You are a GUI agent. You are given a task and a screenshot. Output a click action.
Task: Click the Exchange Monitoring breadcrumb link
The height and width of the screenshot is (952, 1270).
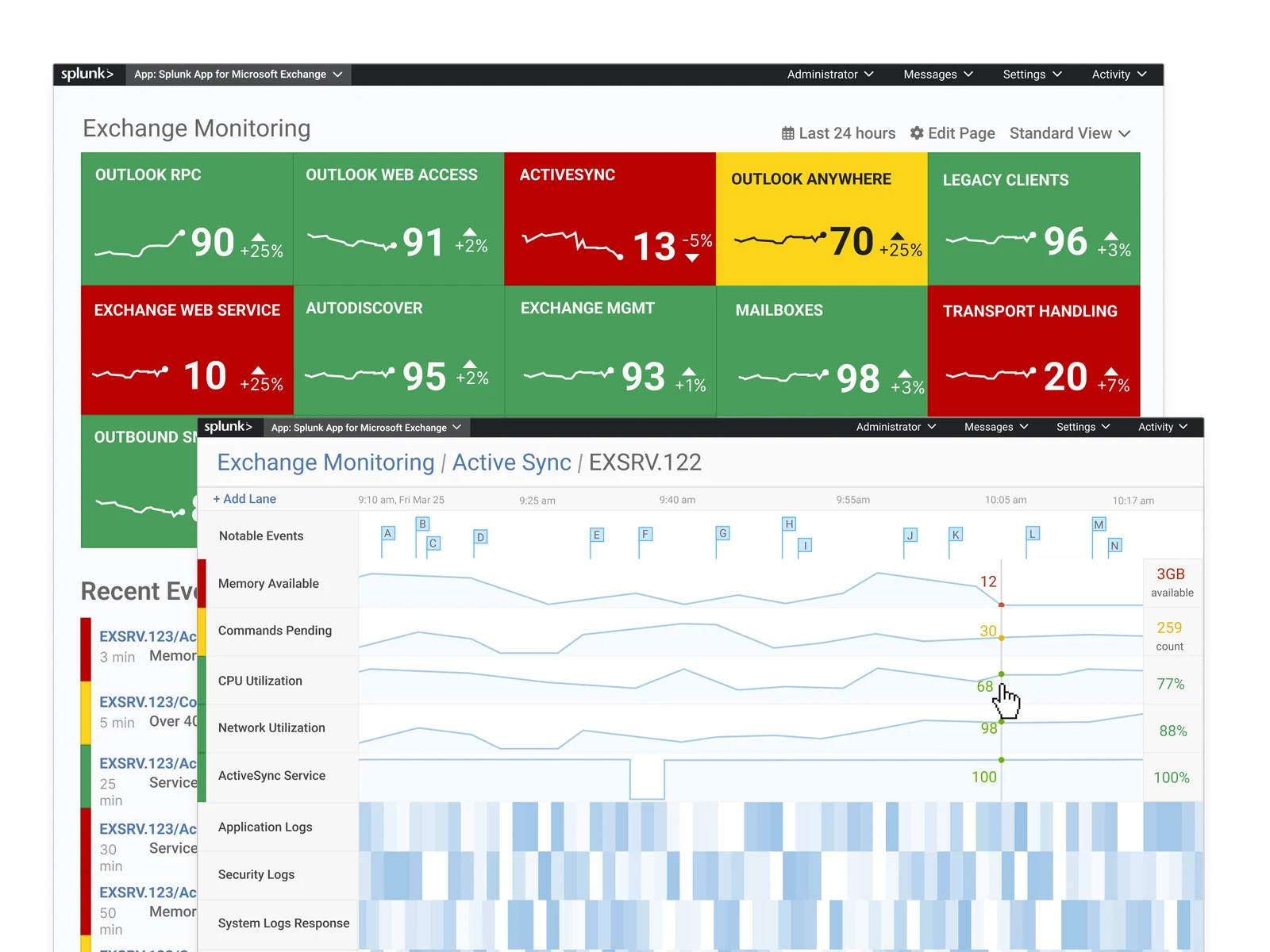point(325,463)
